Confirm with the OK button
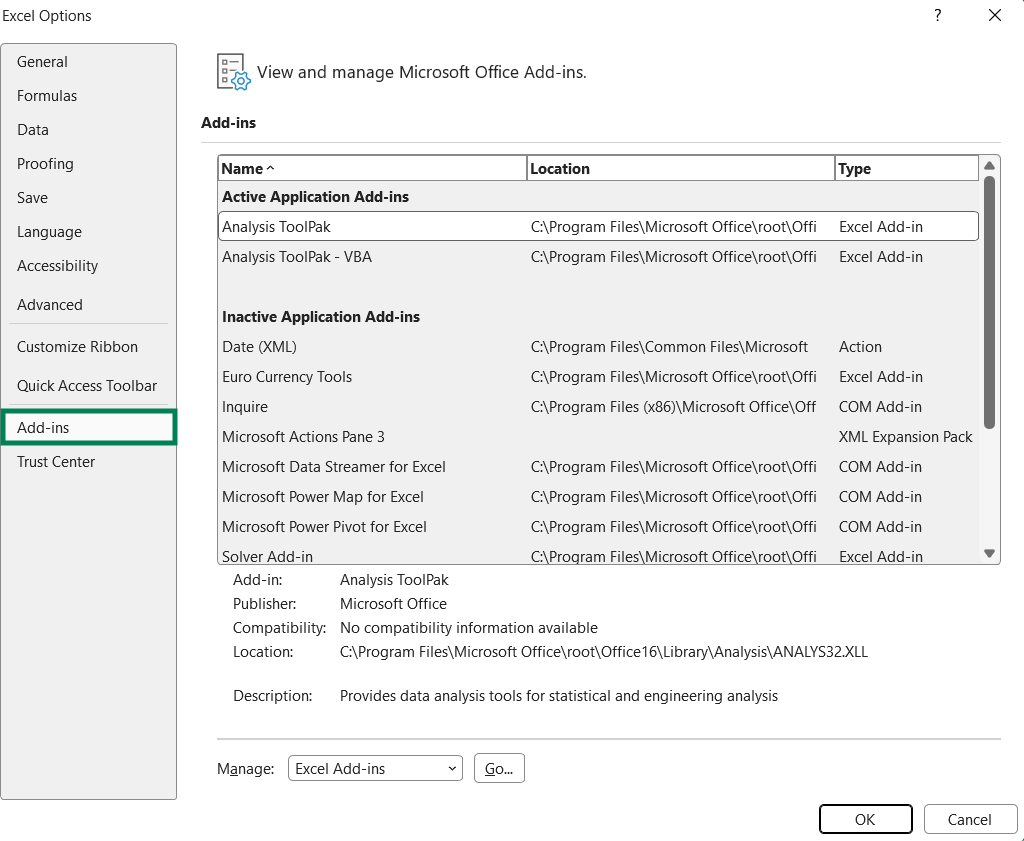 pos(865,819)
